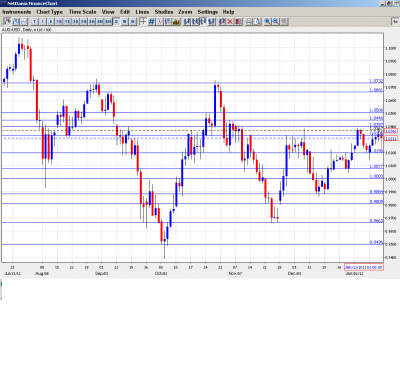
Task: Open the Instruments menu
Action: pyautogui.click(x=17, y=12)
